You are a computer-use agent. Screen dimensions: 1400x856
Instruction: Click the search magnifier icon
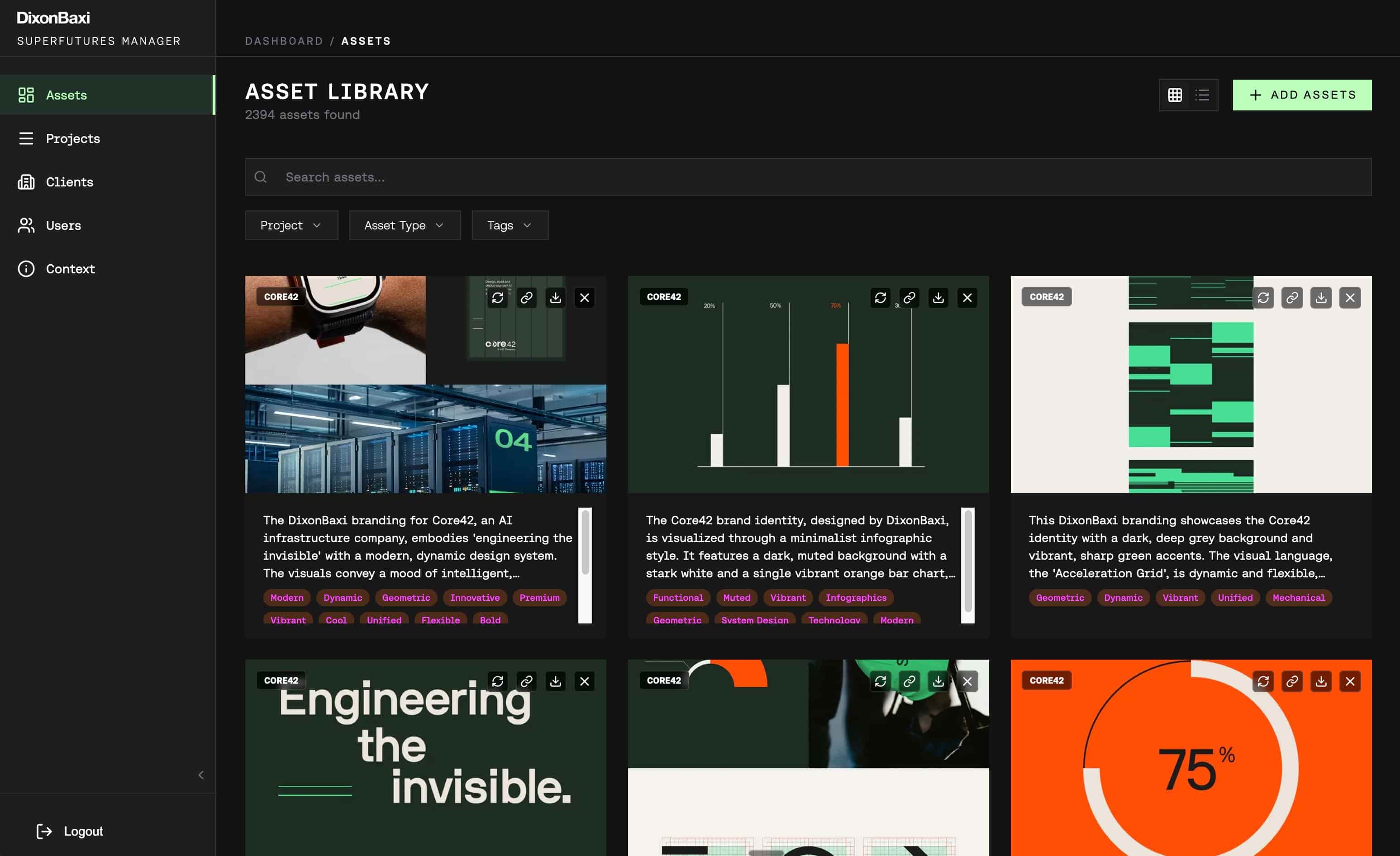(x=261, y=177)
